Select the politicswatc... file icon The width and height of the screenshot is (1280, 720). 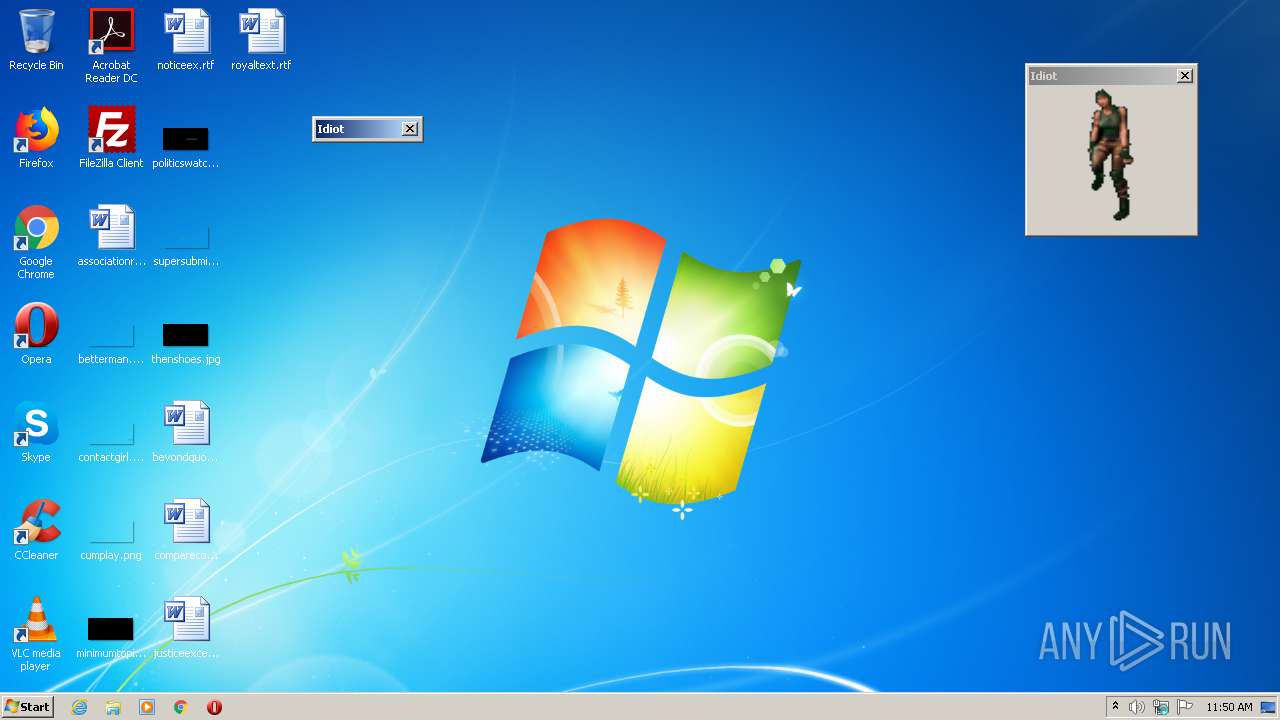[186, 145]
